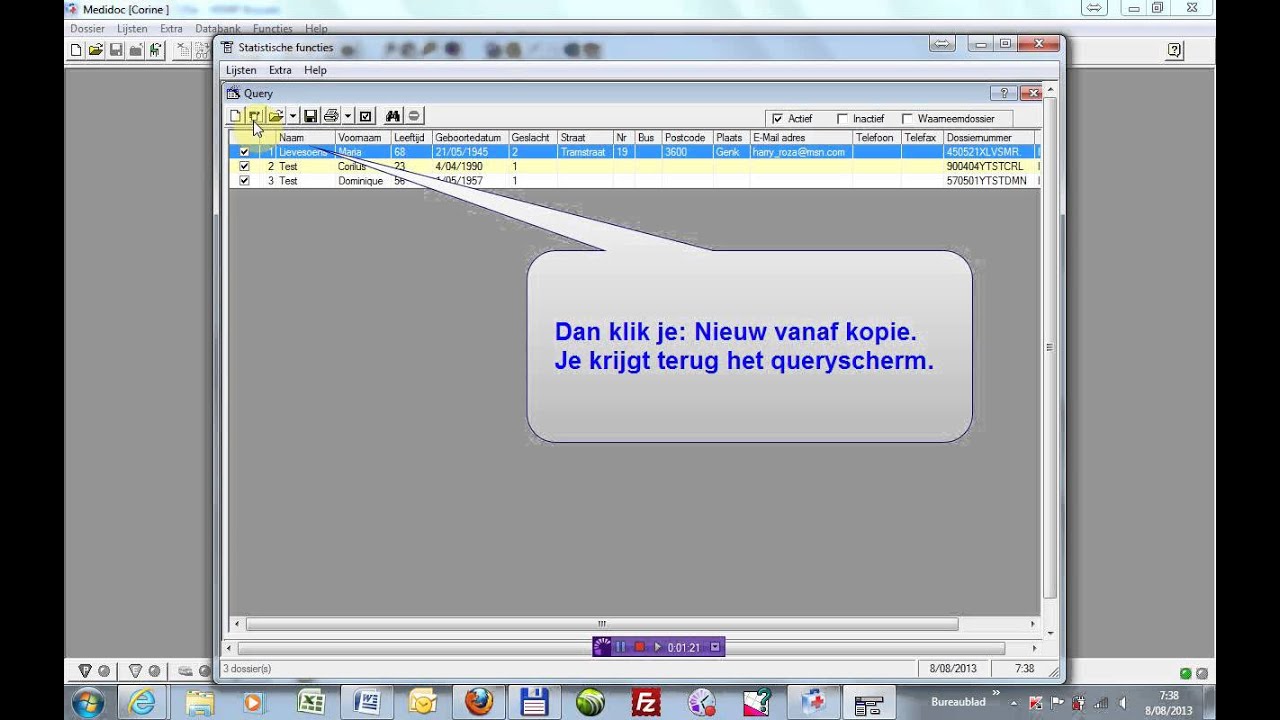1280x720 pixels.
Task: Open Lijsten menu in Statistische functies window
Action: tap(241, 70)
